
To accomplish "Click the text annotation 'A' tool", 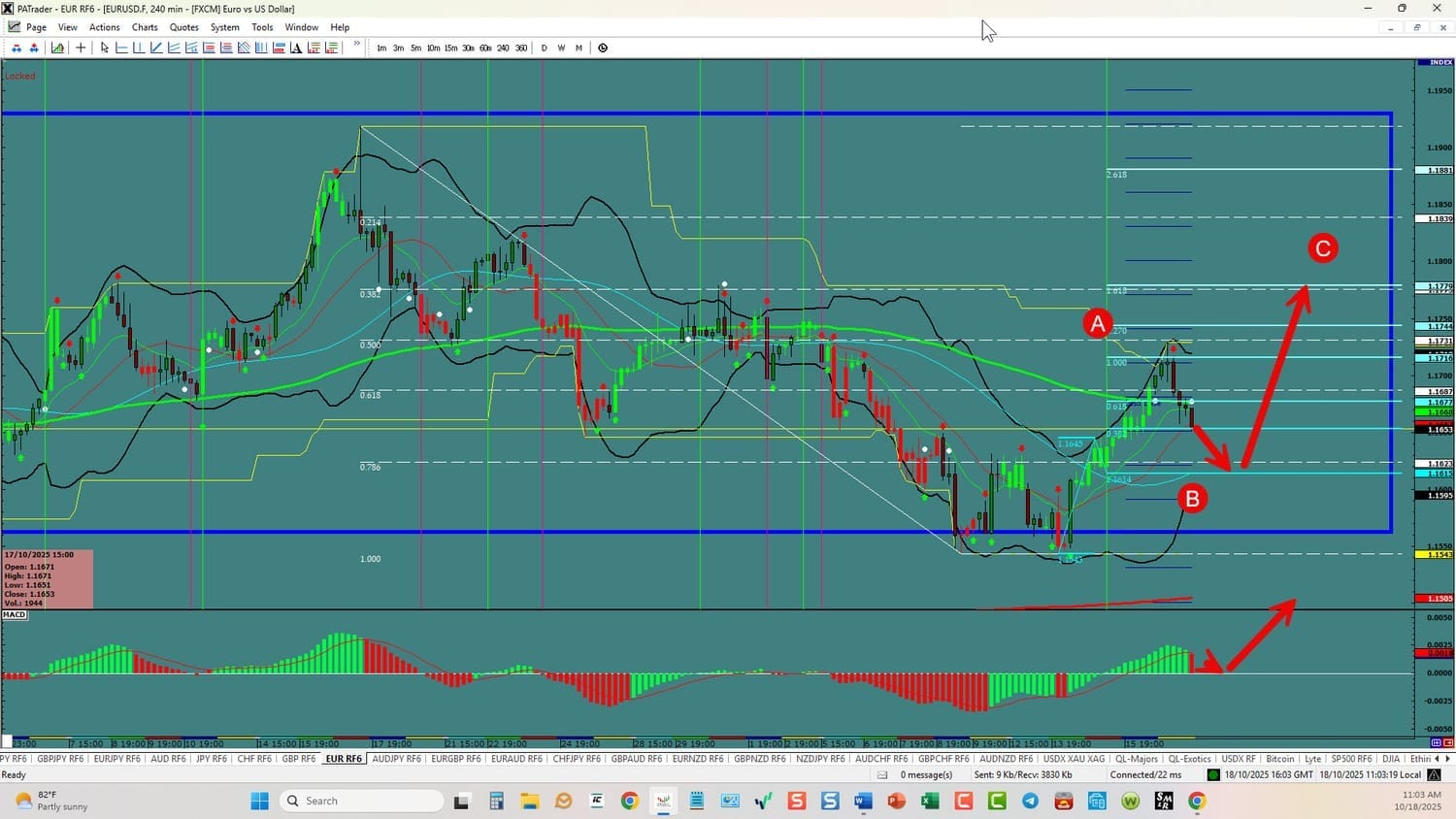I will pyautogui.click(x=296, y=48).
